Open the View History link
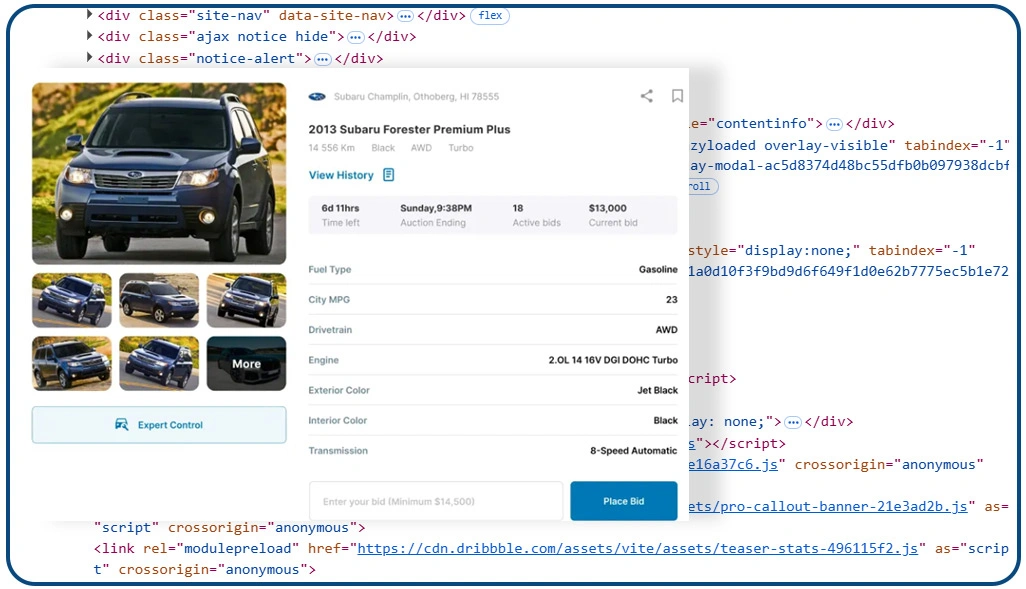The image size is (1026, 589). coord(341,175)
